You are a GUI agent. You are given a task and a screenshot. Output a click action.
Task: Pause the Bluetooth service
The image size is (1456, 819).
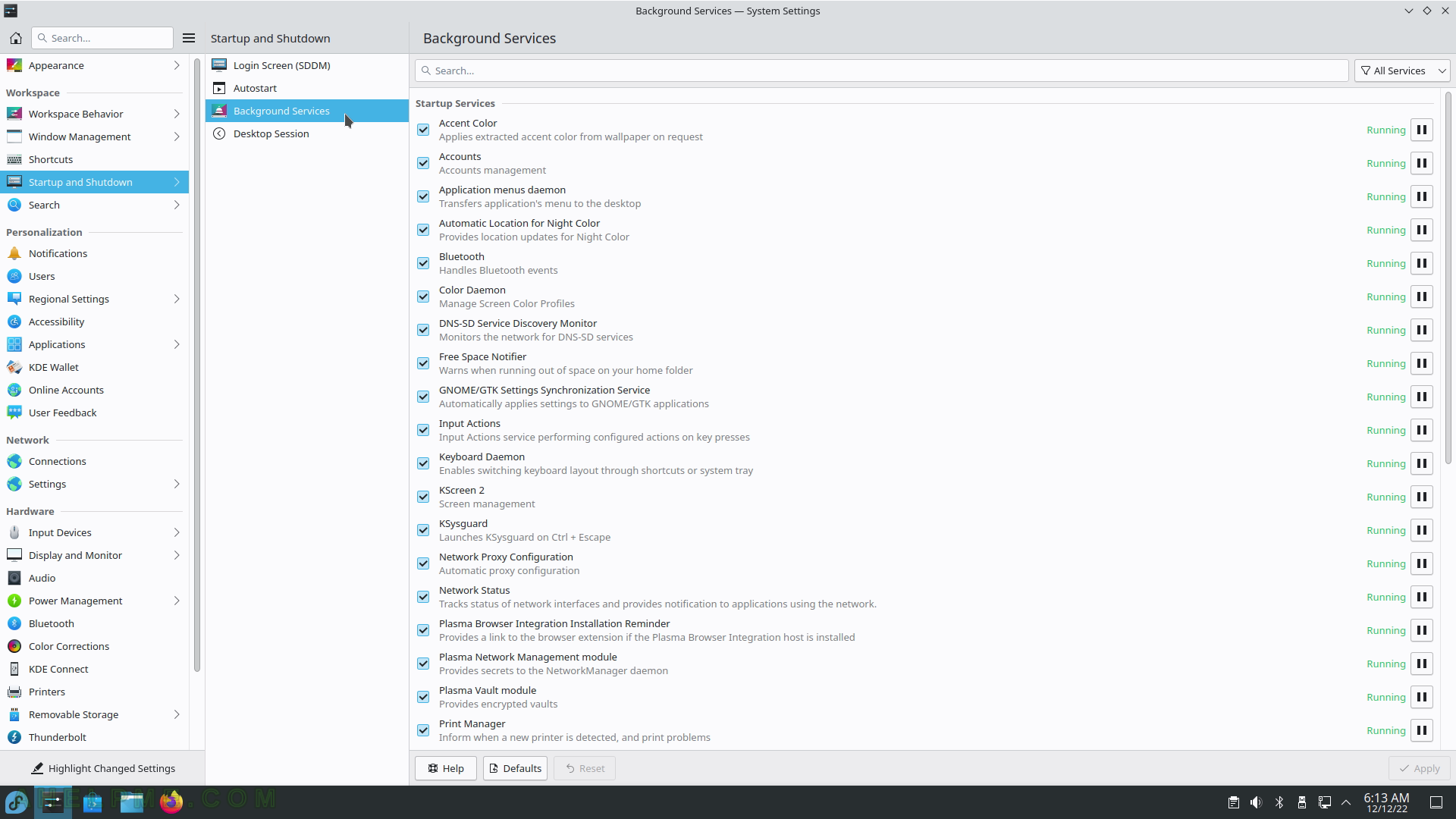(1422, 263)
